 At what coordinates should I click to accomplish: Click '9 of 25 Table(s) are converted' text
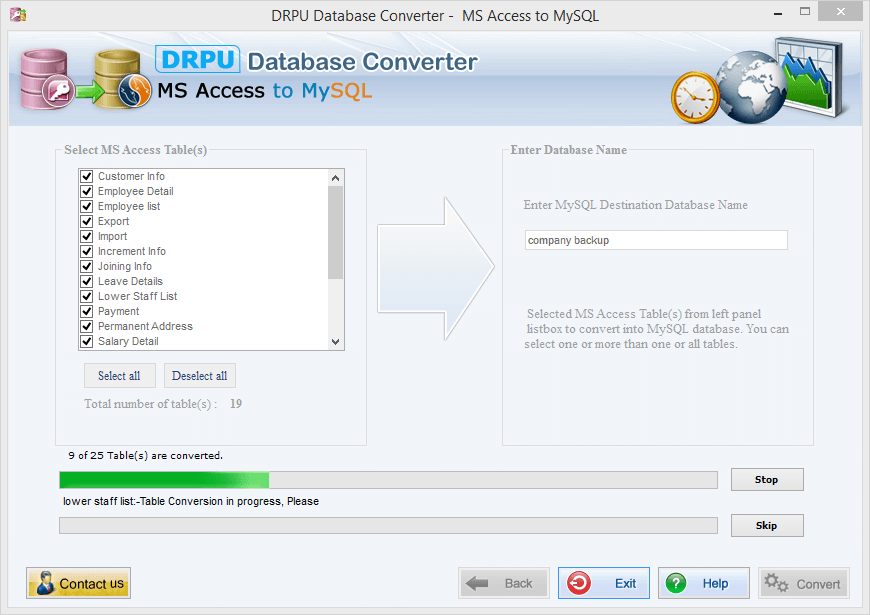(145, 456)
